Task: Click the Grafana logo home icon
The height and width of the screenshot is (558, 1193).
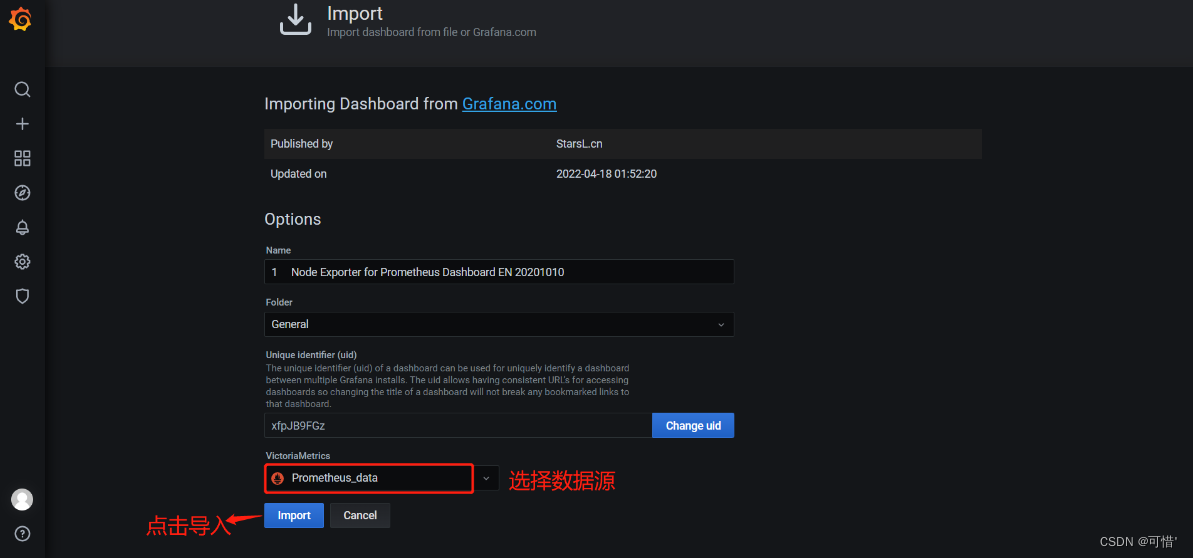Action: pyautogui.click(x=21, y=19)
